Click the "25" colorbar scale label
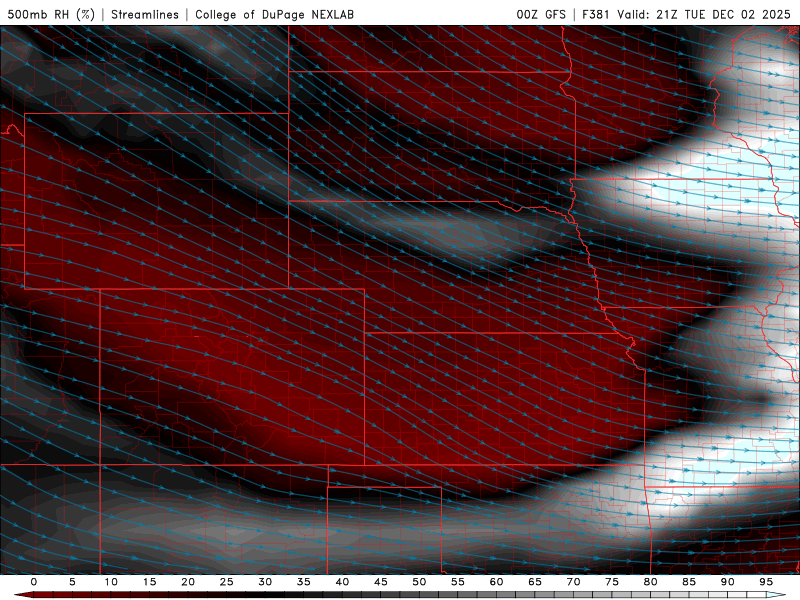 pos(226,582)
